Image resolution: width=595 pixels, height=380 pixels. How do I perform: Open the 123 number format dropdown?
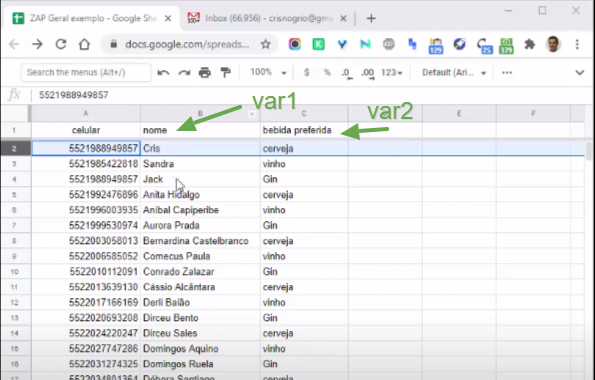[392, 73]
